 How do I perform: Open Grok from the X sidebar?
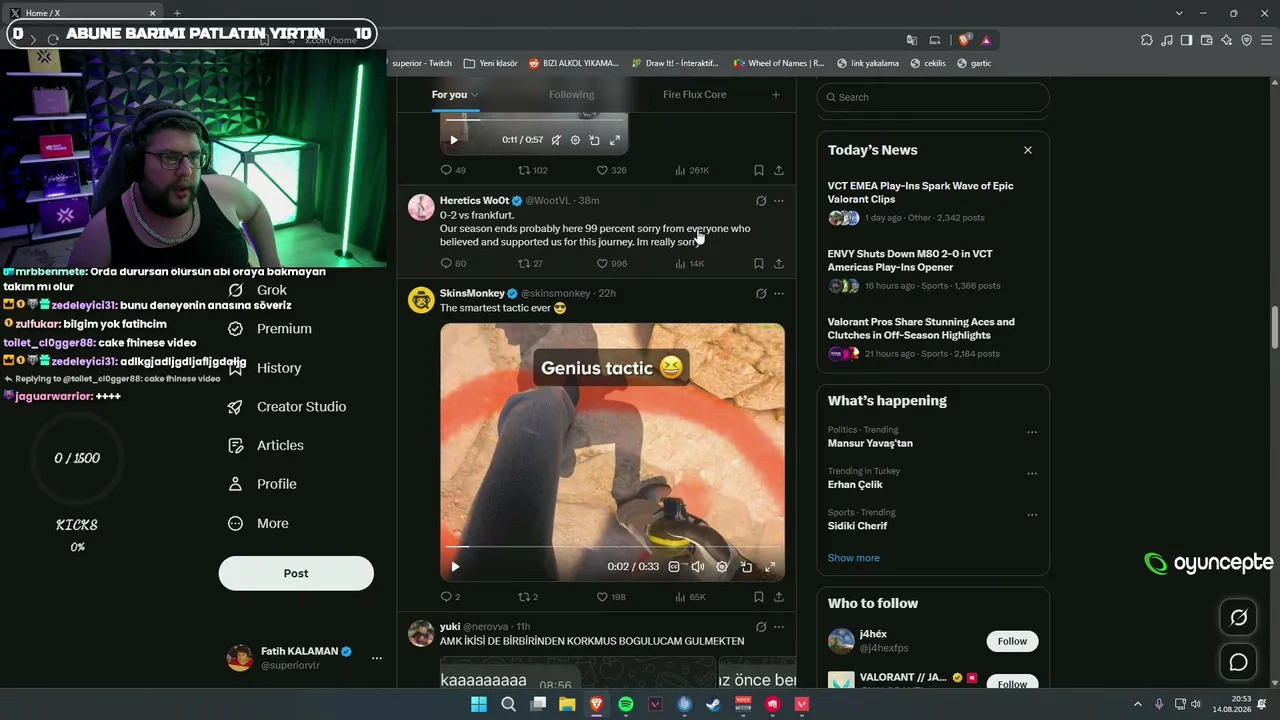(257, 290)
